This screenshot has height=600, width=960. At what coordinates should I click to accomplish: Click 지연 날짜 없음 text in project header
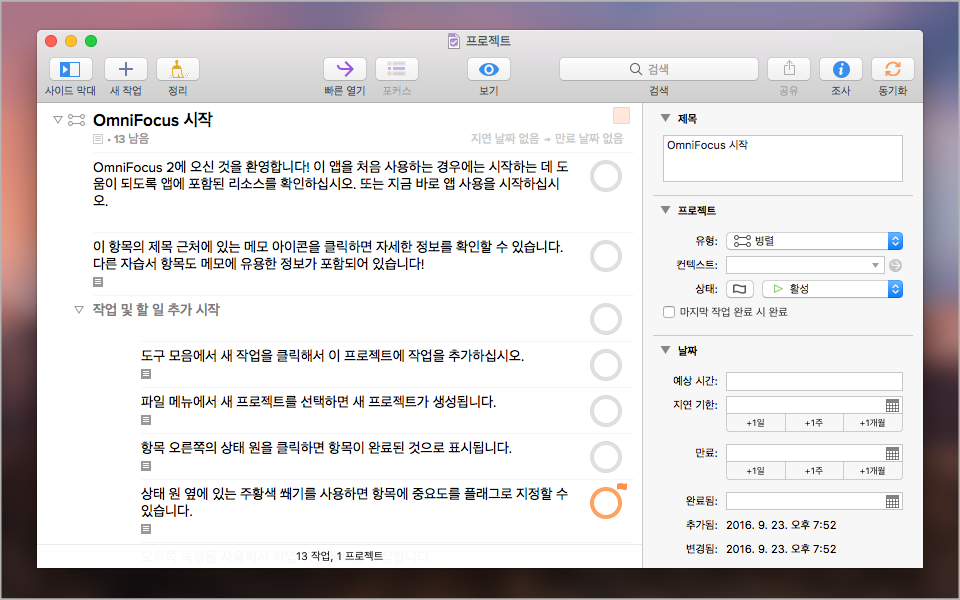coord(505,139)
